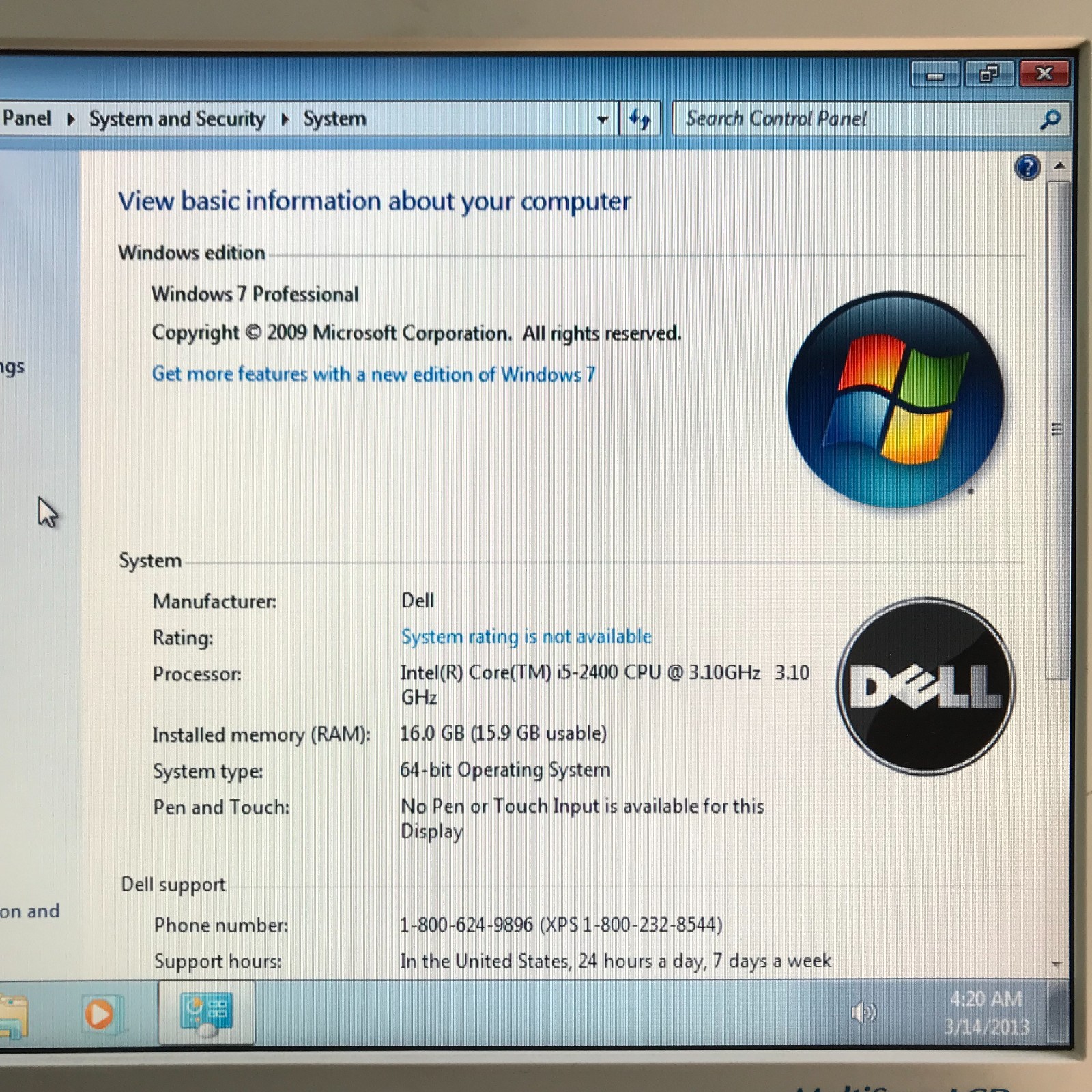Click the System type: label
The image size is (1092, 1092).
coord(208,771)
